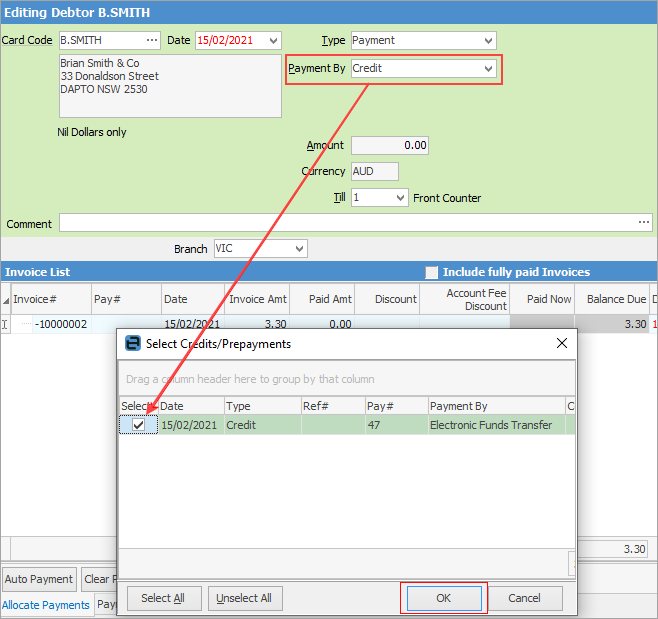Expand the Payment By dropdown
The width and height of the screenshot is (658, 619).
tap(488, 69)
